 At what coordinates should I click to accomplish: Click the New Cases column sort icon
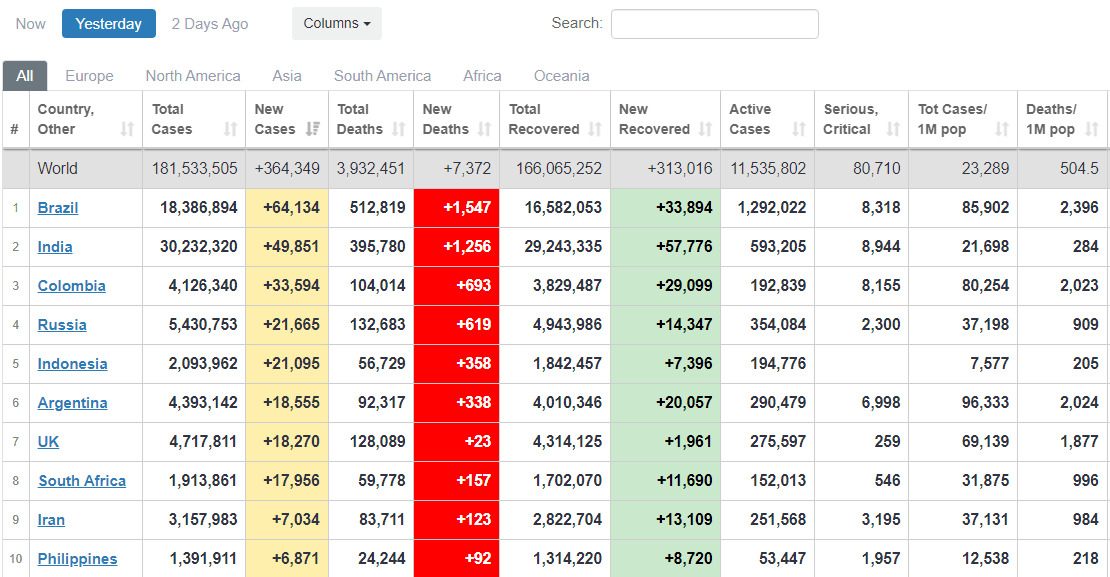[x=313, y=129]
